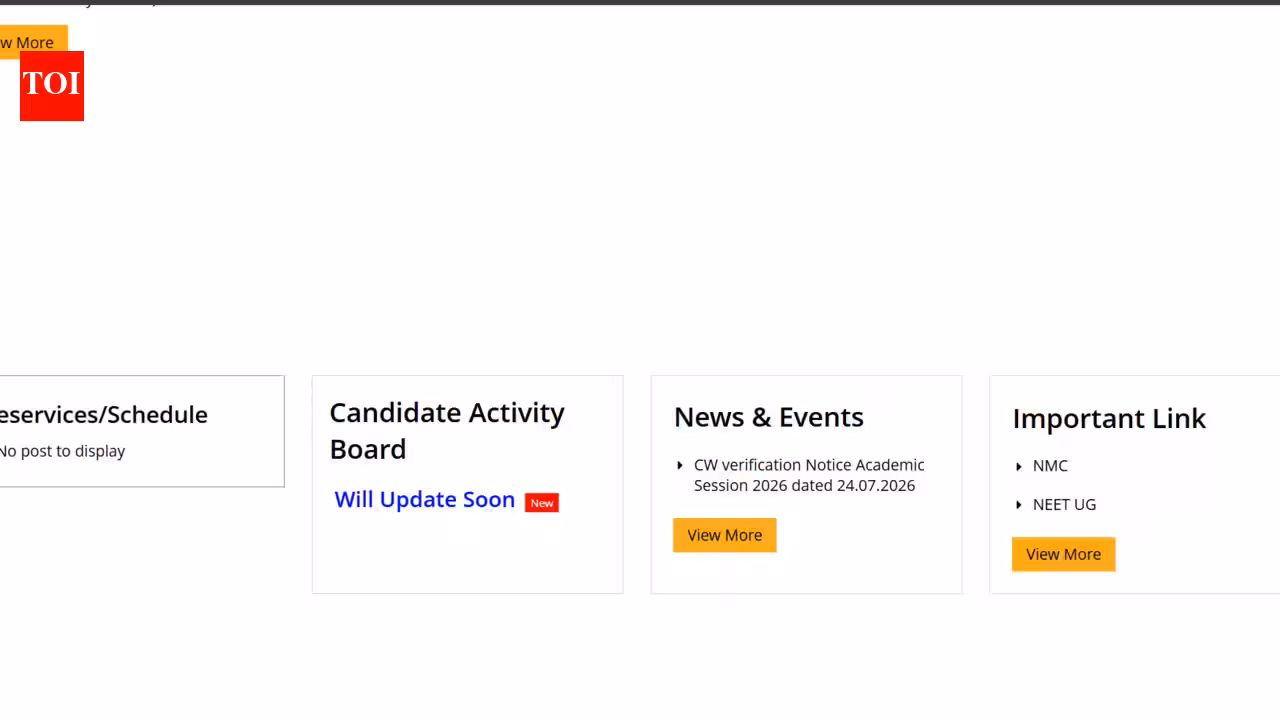Image resolution: width=1280 pixels, height=720 pixels.
Task: Click the eservices/Schedule card box
Action: click(x=142, y=432)
